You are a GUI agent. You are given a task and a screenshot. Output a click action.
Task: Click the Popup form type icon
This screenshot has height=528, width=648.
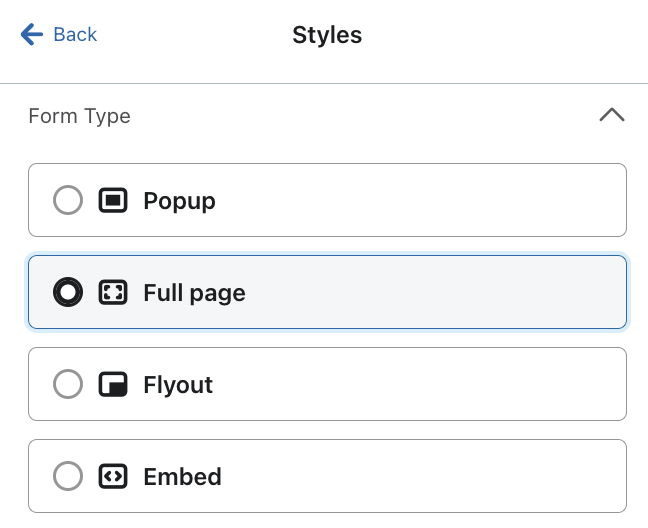coord(113,201)
